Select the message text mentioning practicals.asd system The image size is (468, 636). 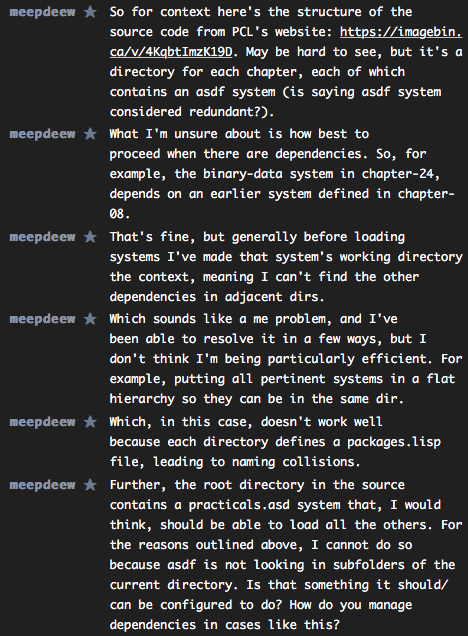click(286, 554)
